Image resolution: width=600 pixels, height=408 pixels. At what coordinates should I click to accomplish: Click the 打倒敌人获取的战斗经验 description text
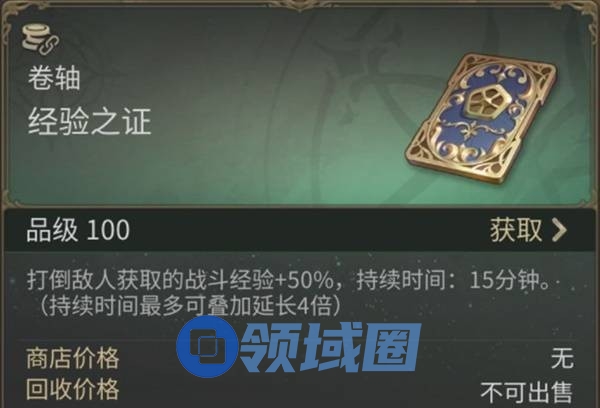[150, 281]
